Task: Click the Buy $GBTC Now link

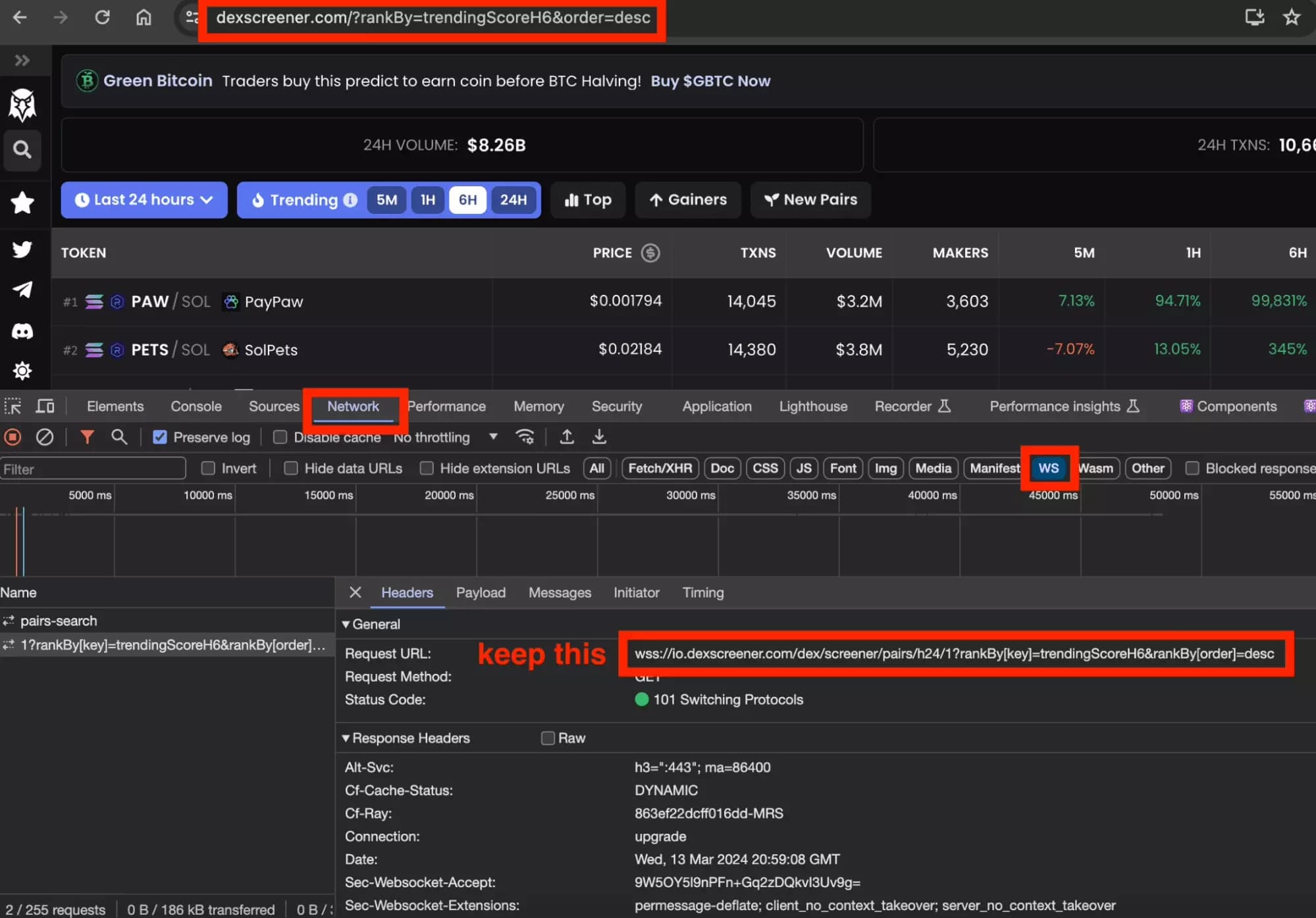Action: coord(710,81)
